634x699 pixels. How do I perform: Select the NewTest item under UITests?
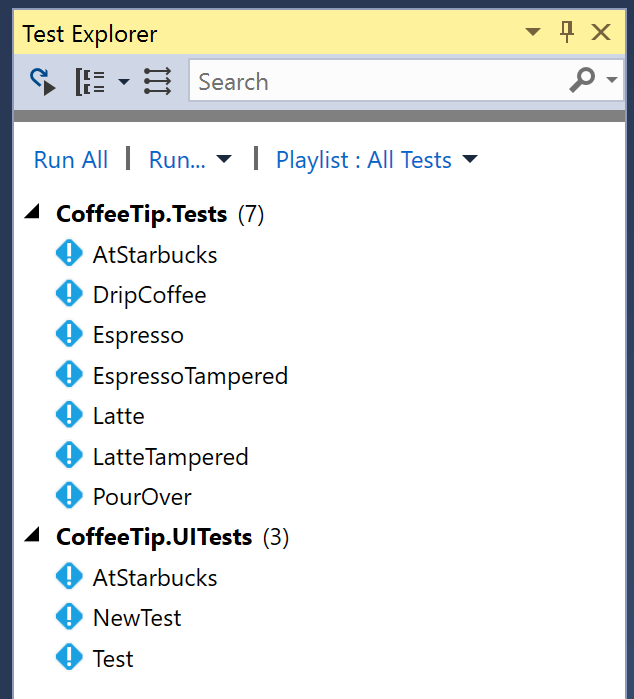click(137, 618)
